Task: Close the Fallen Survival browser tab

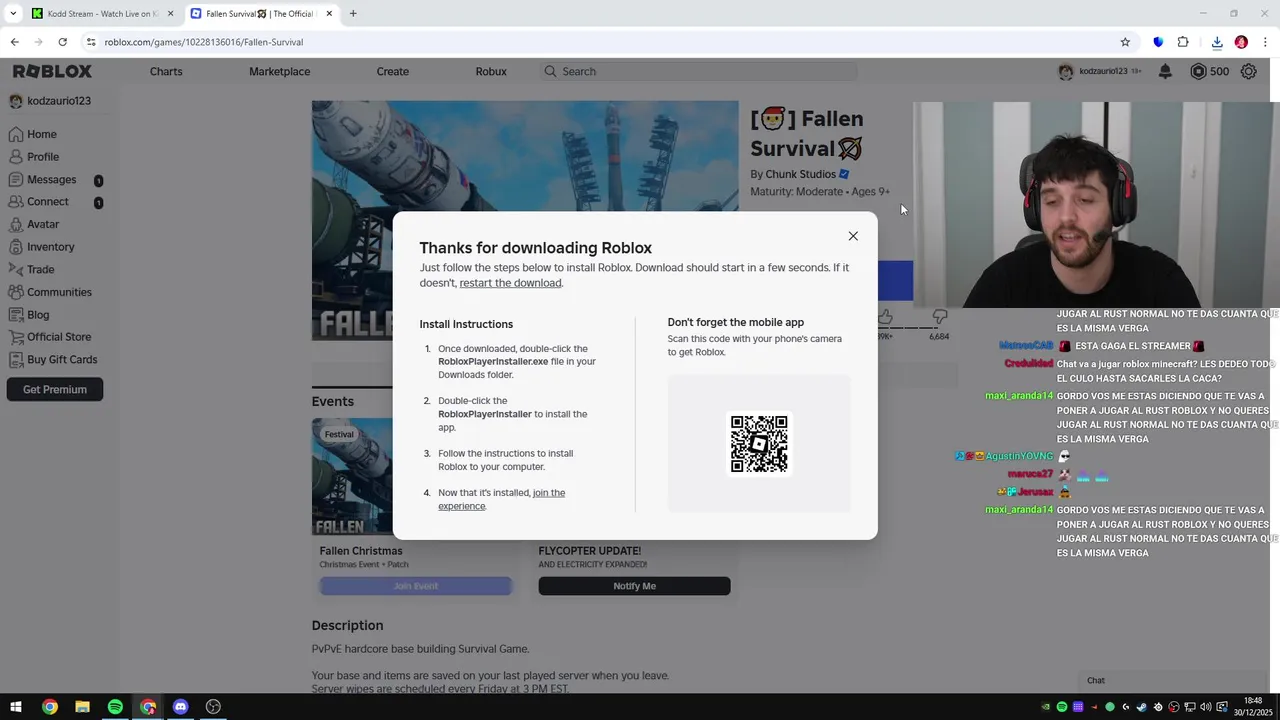Action: tap(329, 14)
